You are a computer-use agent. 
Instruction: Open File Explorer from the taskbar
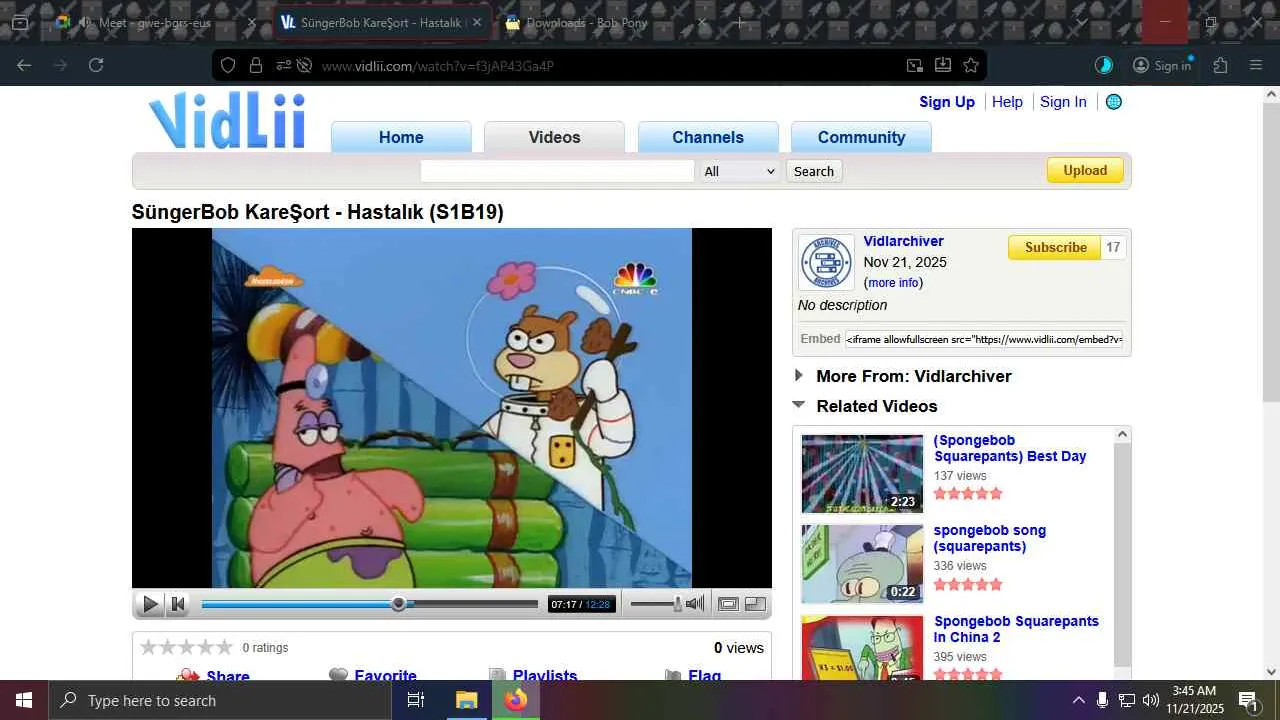coord(466,700)
